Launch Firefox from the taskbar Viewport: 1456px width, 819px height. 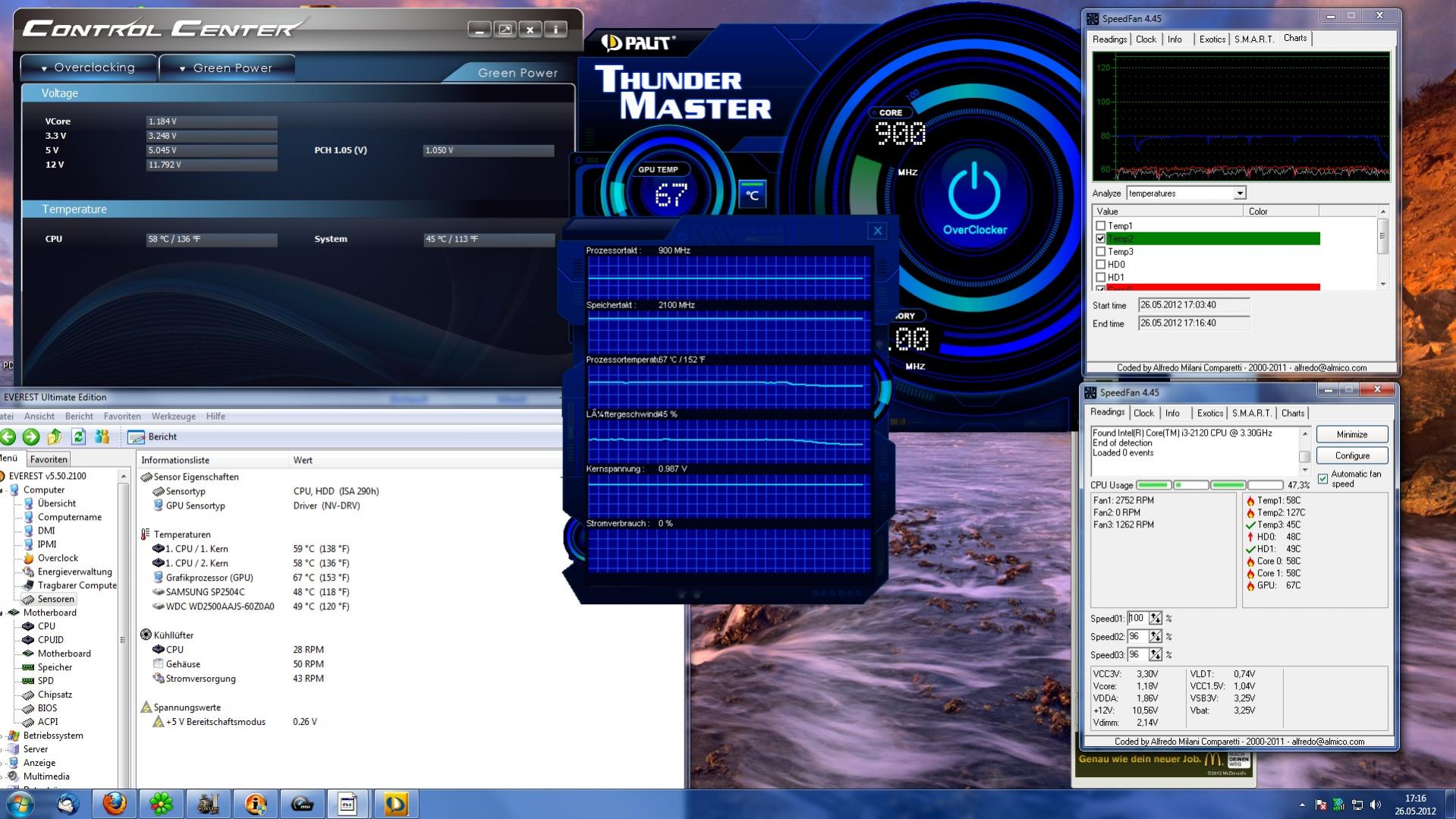point(115,804)
